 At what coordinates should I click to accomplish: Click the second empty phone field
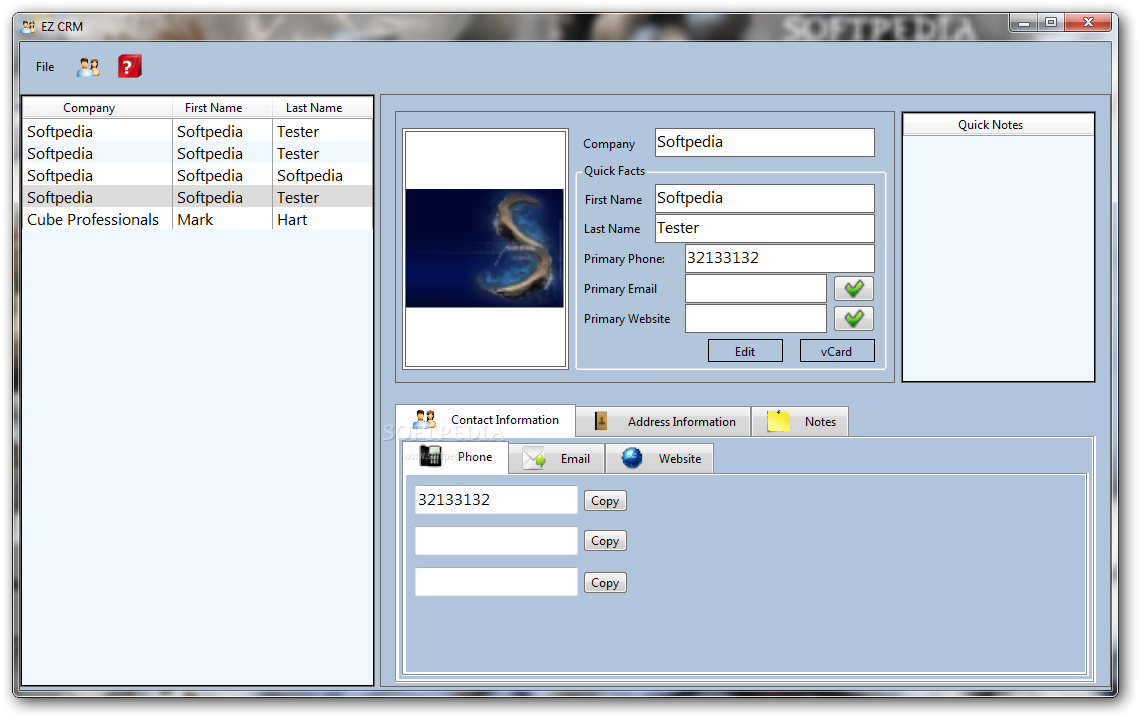click(496, 541)
